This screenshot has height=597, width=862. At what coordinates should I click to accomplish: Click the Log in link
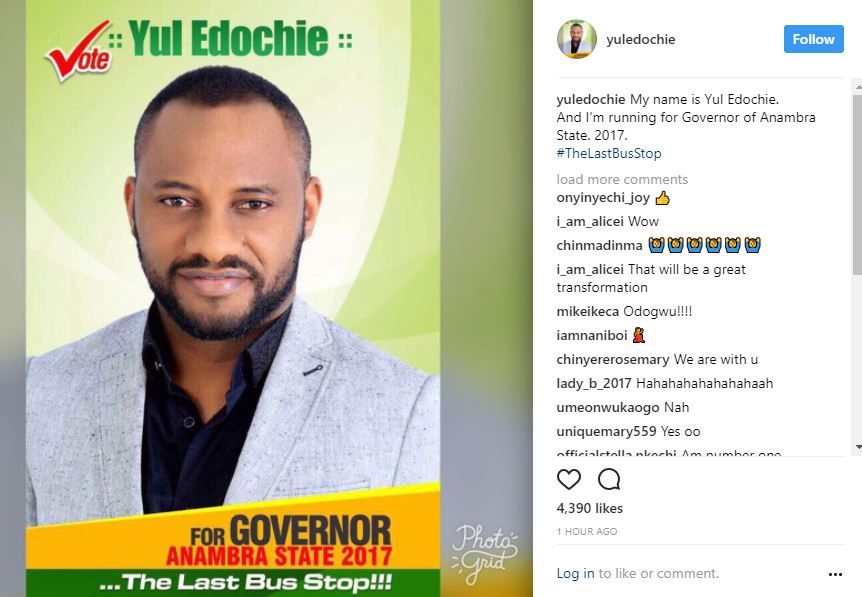(575, 573)
